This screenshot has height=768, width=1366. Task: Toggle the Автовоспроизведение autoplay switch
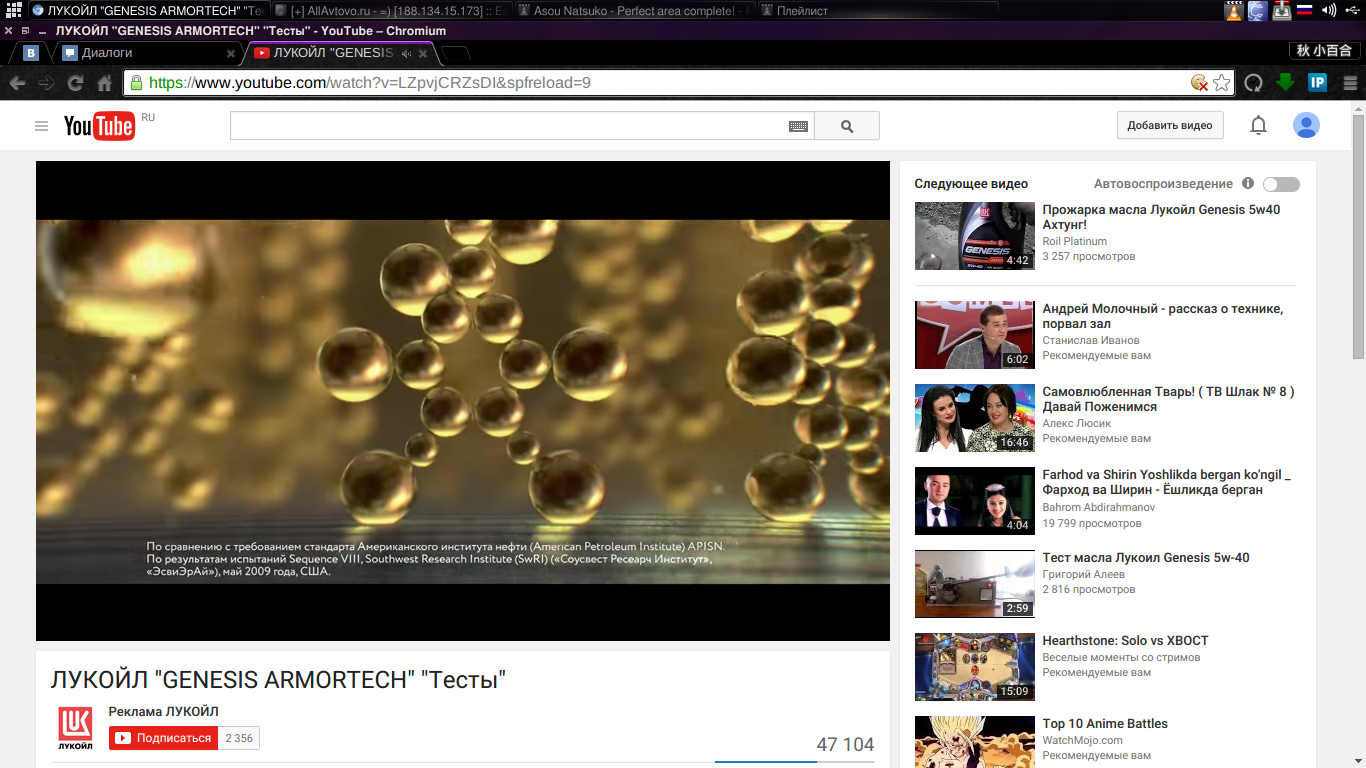[x=1281, y=184]
